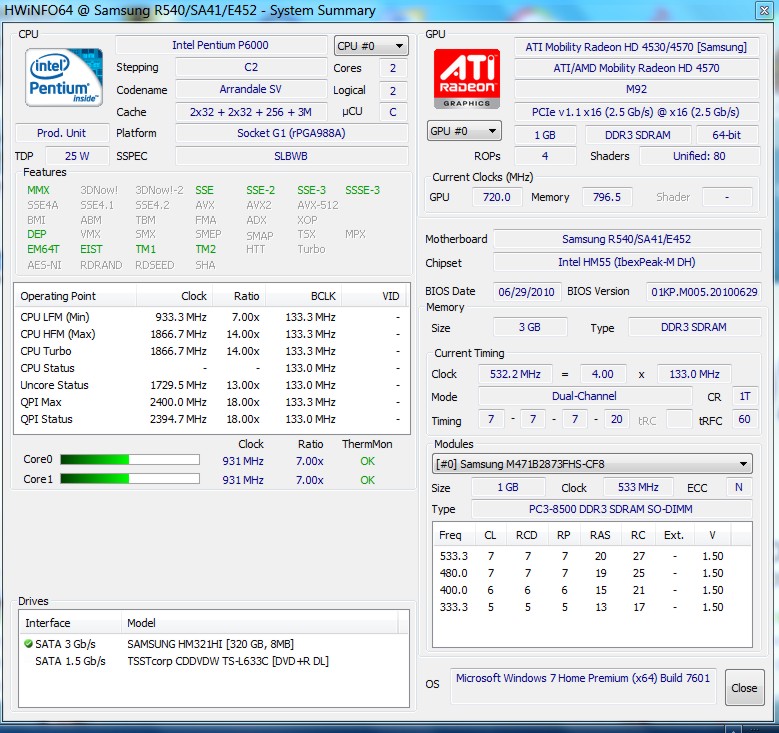This screenshot has width=779, height=733.
Task: Click the BIOS Date 06/29/2010 field
Action: 527,292
